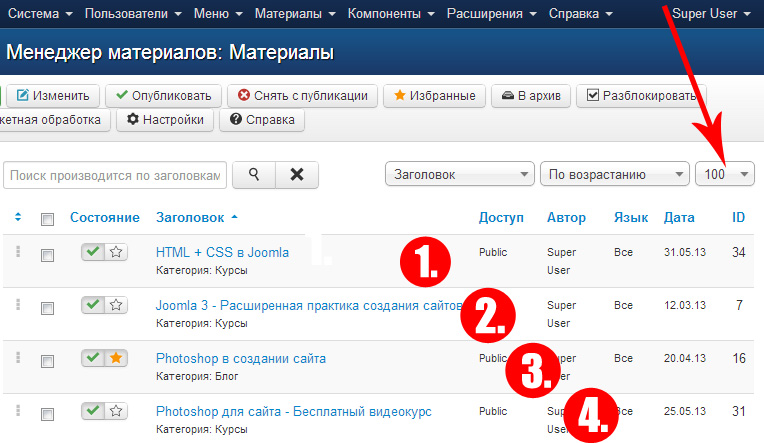Click published checkmark for Joomla 3 article
The height and width of the screenshot is (443, 764).
(94, 305)
